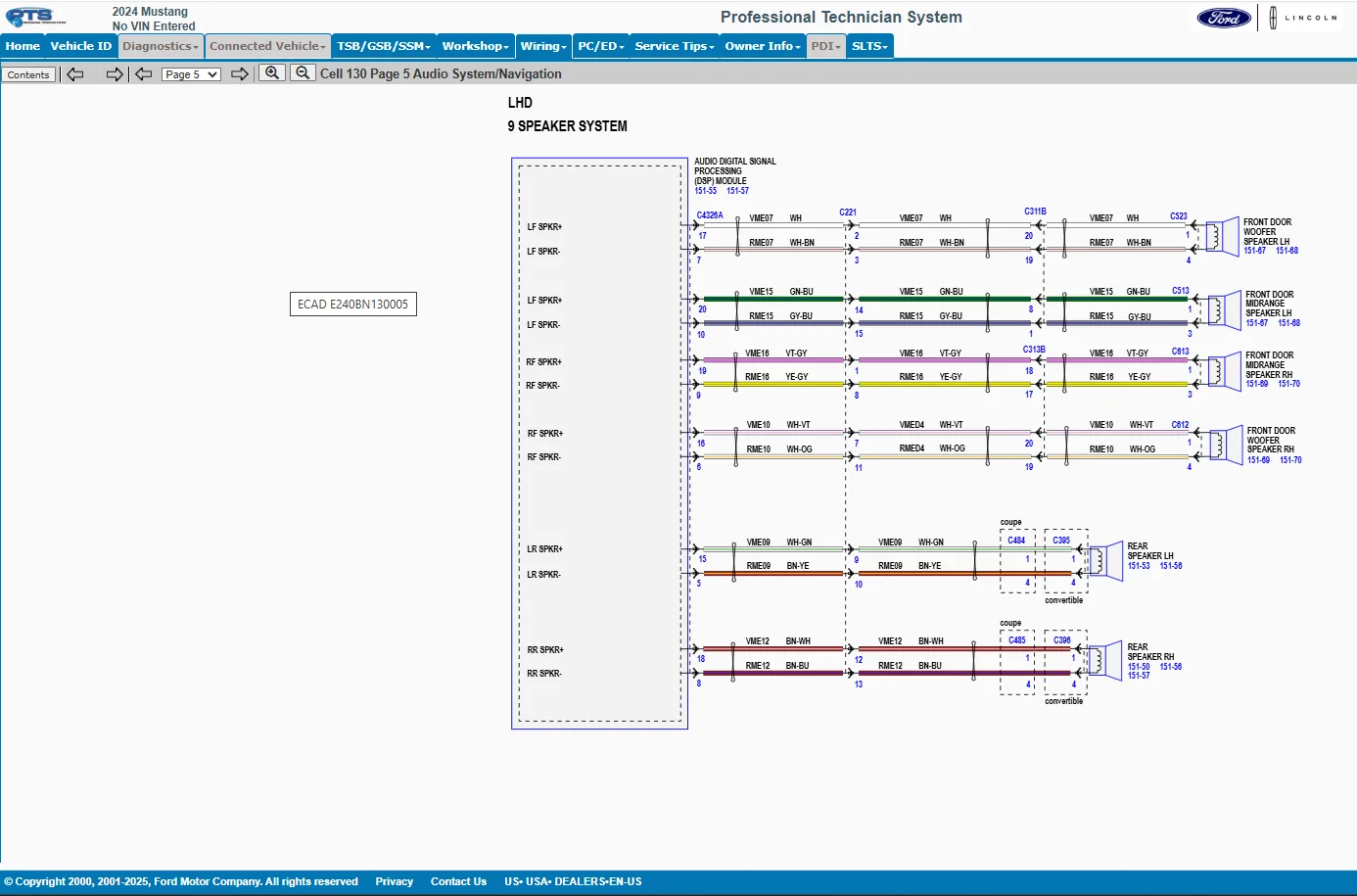The image size is (1357, 896).
Task: Click the copyright notice in the footer
Action: [x=181, y=881]
